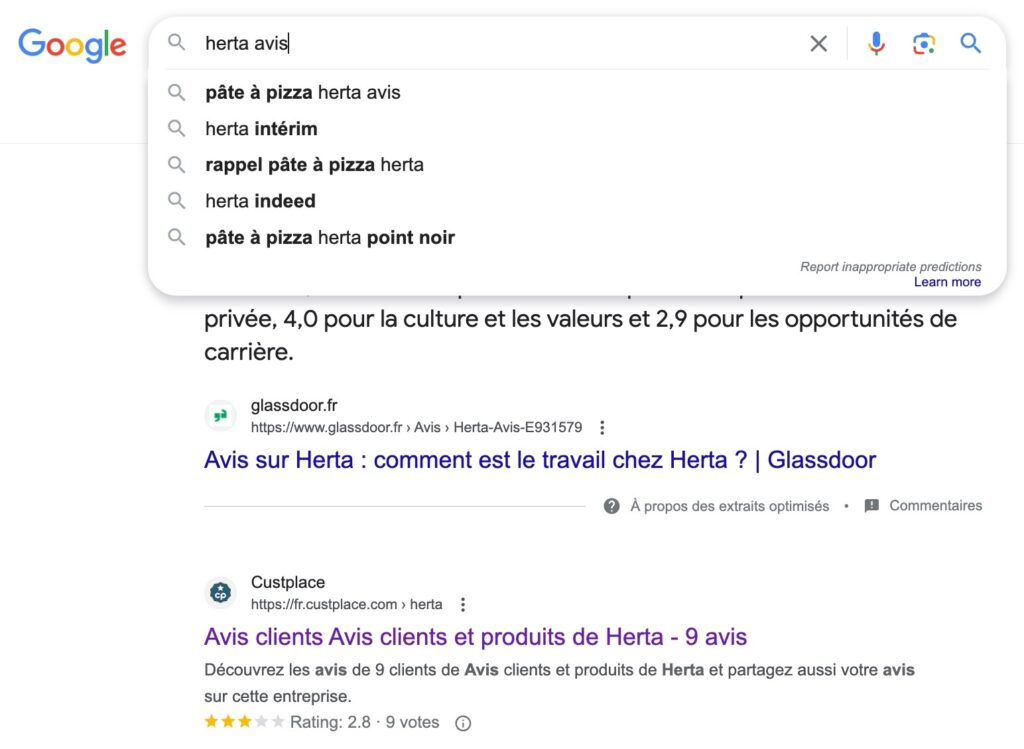The width and height of the screenshot is (1024, 749).
Task: Open the three-dot menu on the Glassdoor result
Action: (x=602, y=426)
